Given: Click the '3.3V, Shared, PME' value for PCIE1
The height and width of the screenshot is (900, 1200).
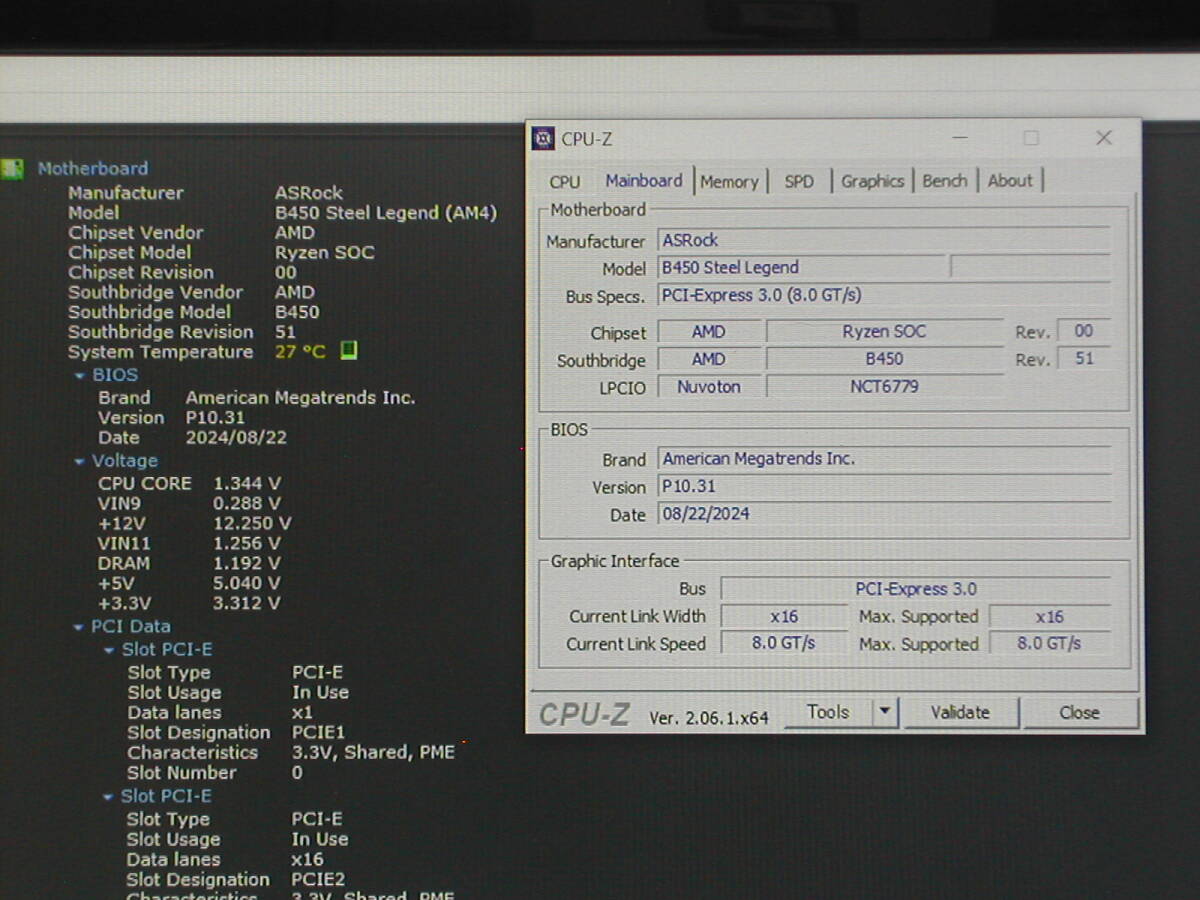Looking at the screenshot, I should pos(373,753).
